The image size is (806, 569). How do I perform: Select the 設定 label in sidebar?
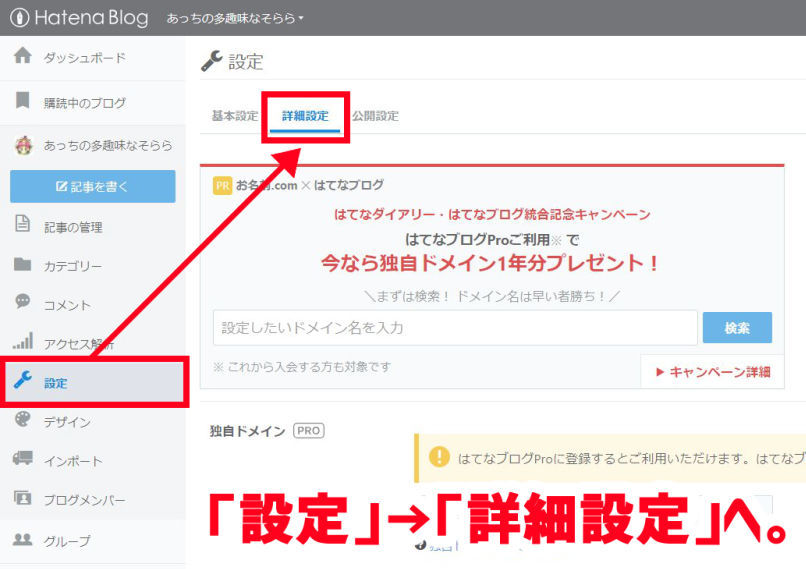pyautogui.click(x=56, y=383)
